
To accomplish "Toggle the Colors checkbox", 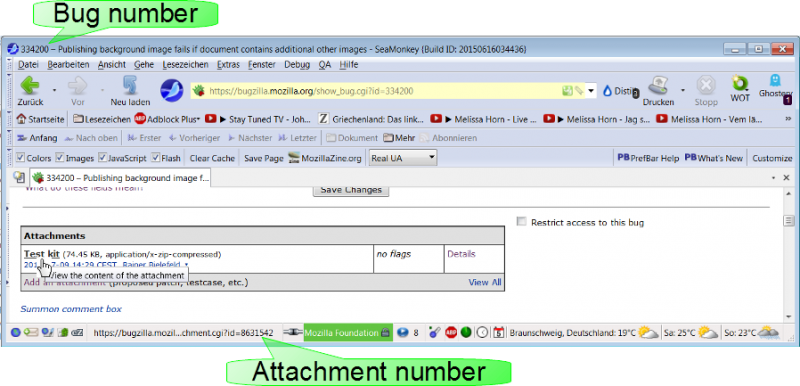I will pos(20,158).
